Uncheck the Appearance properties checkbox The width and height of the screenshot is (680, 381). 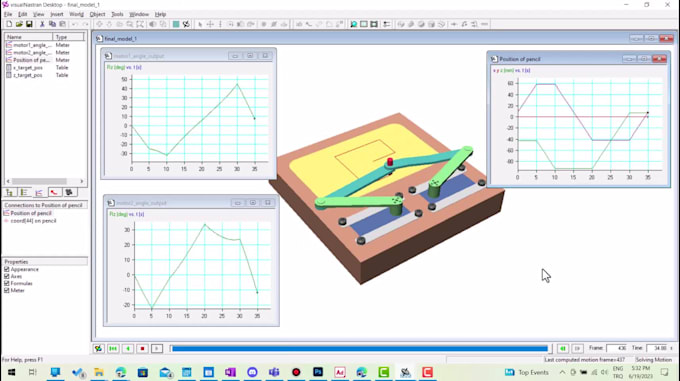[x=7, y=269]
